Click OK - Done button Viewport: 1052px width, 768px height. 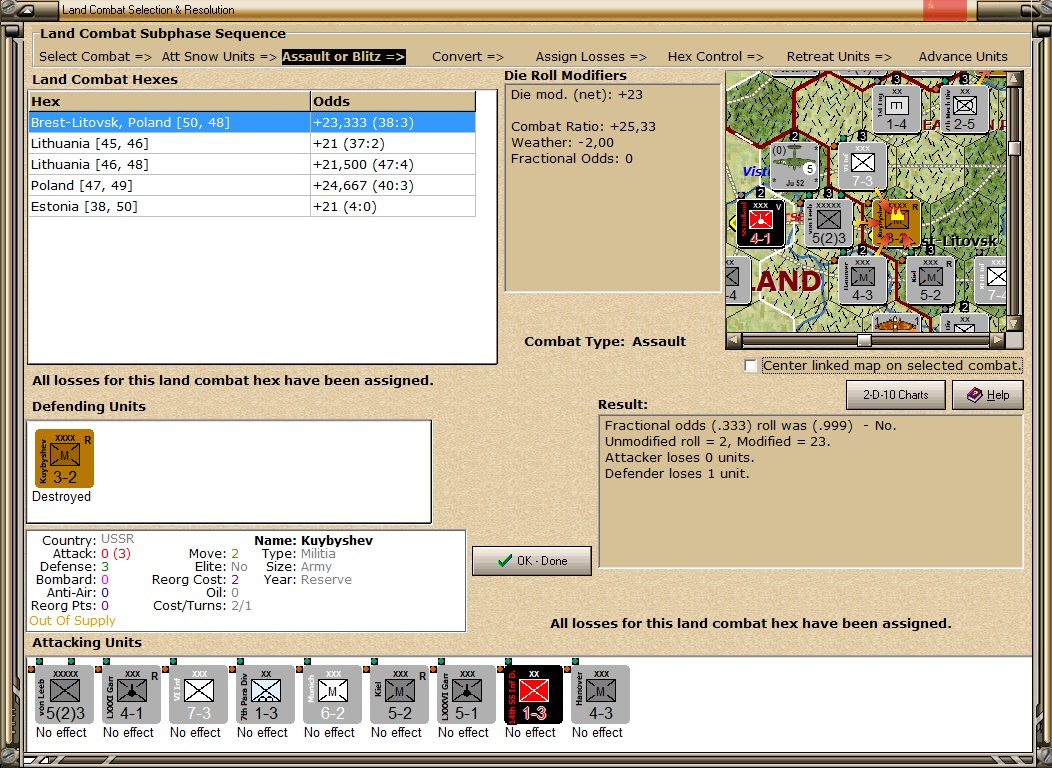click(532, 561)
